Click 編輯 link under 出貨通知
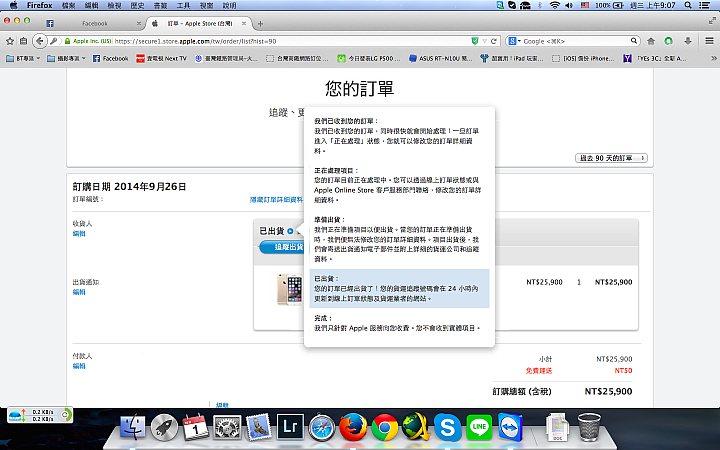 click(x=79, y=292)
